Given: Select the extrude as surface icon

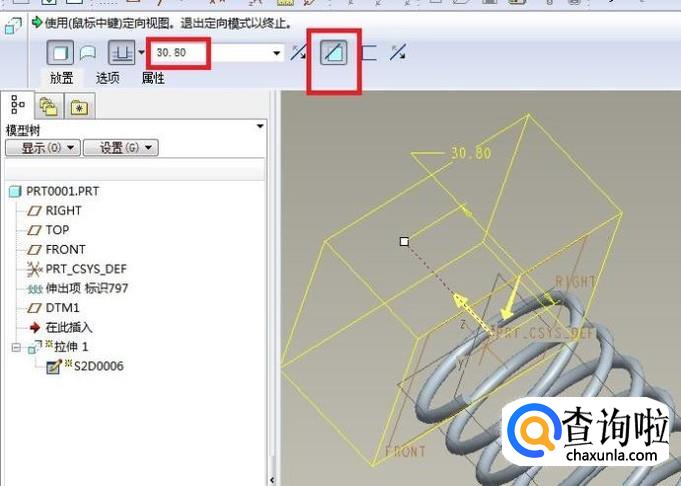Looking at the screenshot, I should [x=88, y=53].
